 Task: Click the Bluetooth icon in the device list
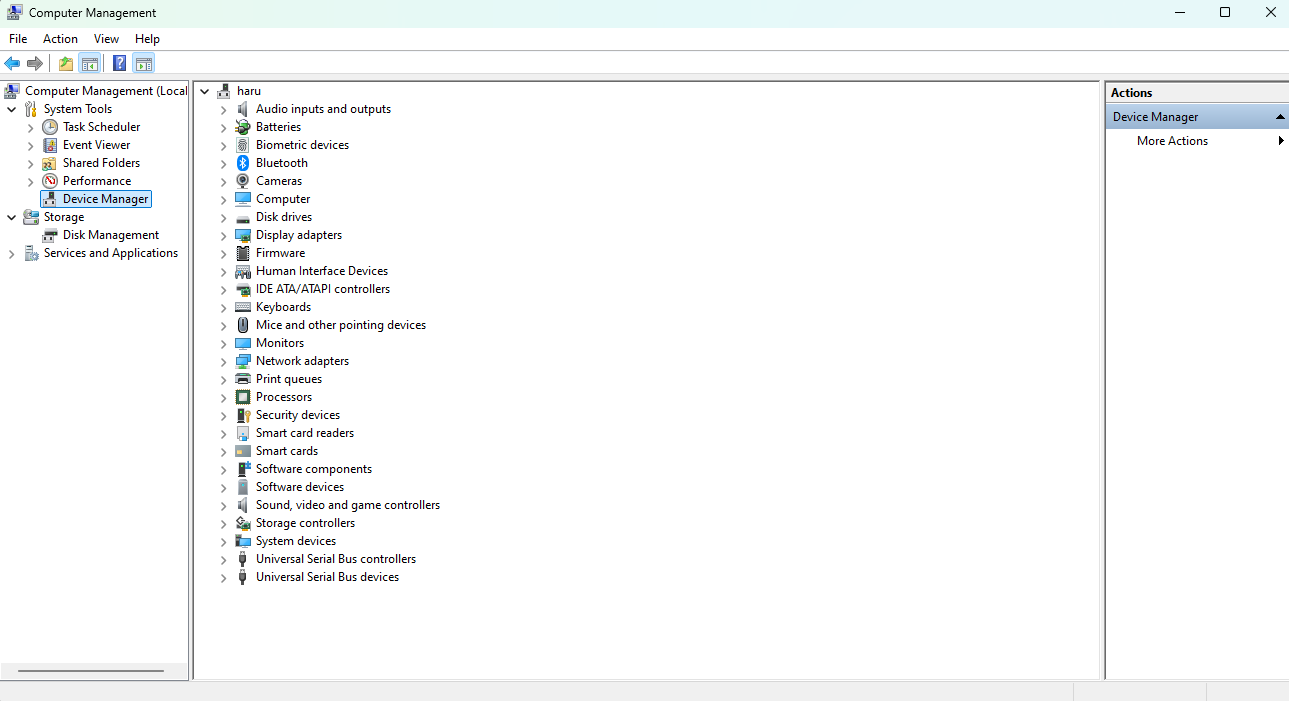click(x=242, y=163)
